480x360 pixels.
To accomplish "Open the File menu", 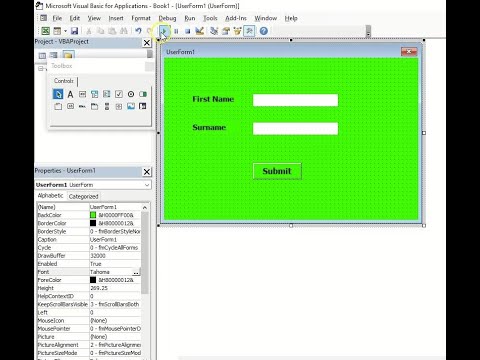I will 57,18.
